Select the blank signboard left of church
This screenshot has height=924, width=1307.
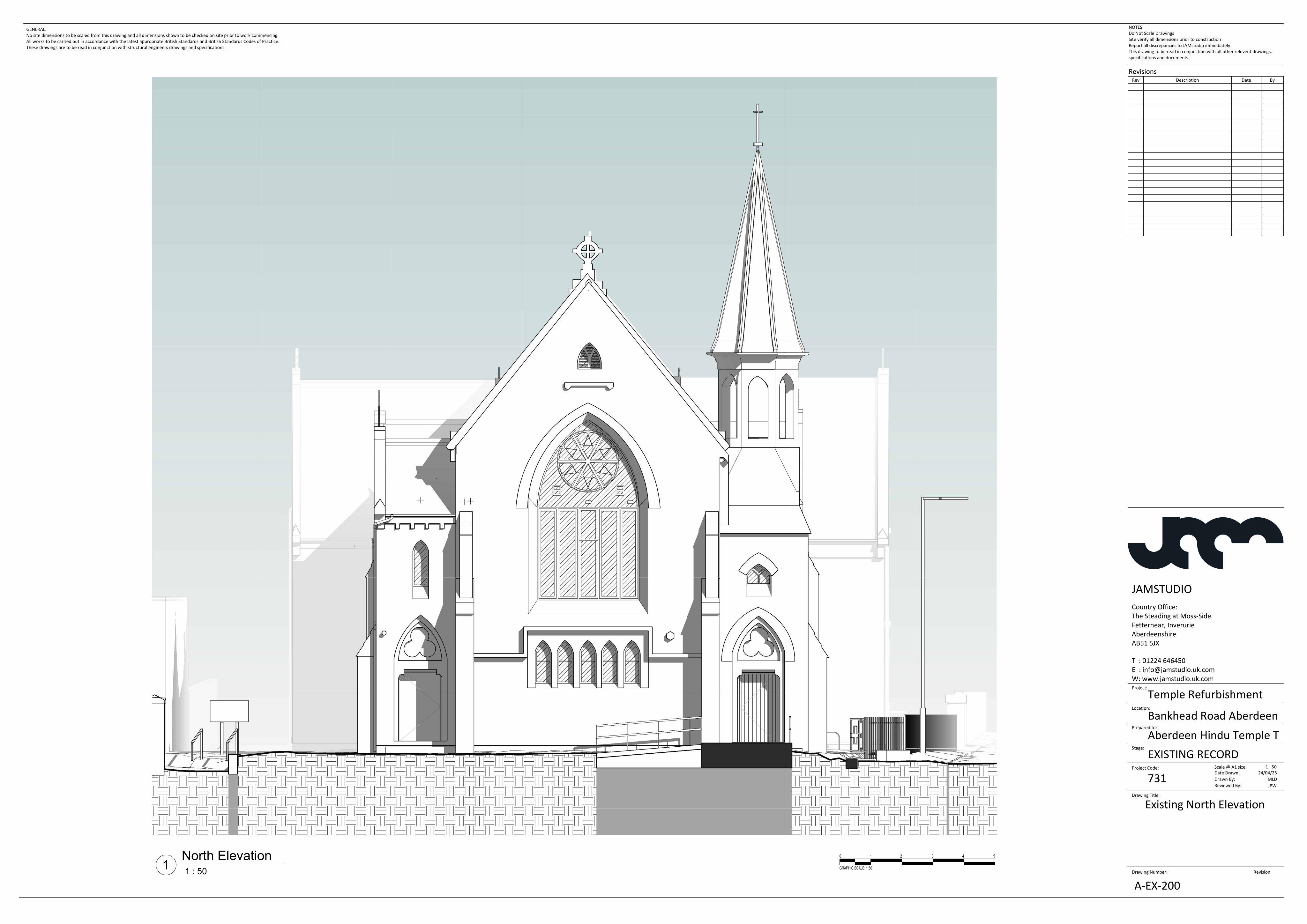[x=229, y=711]
